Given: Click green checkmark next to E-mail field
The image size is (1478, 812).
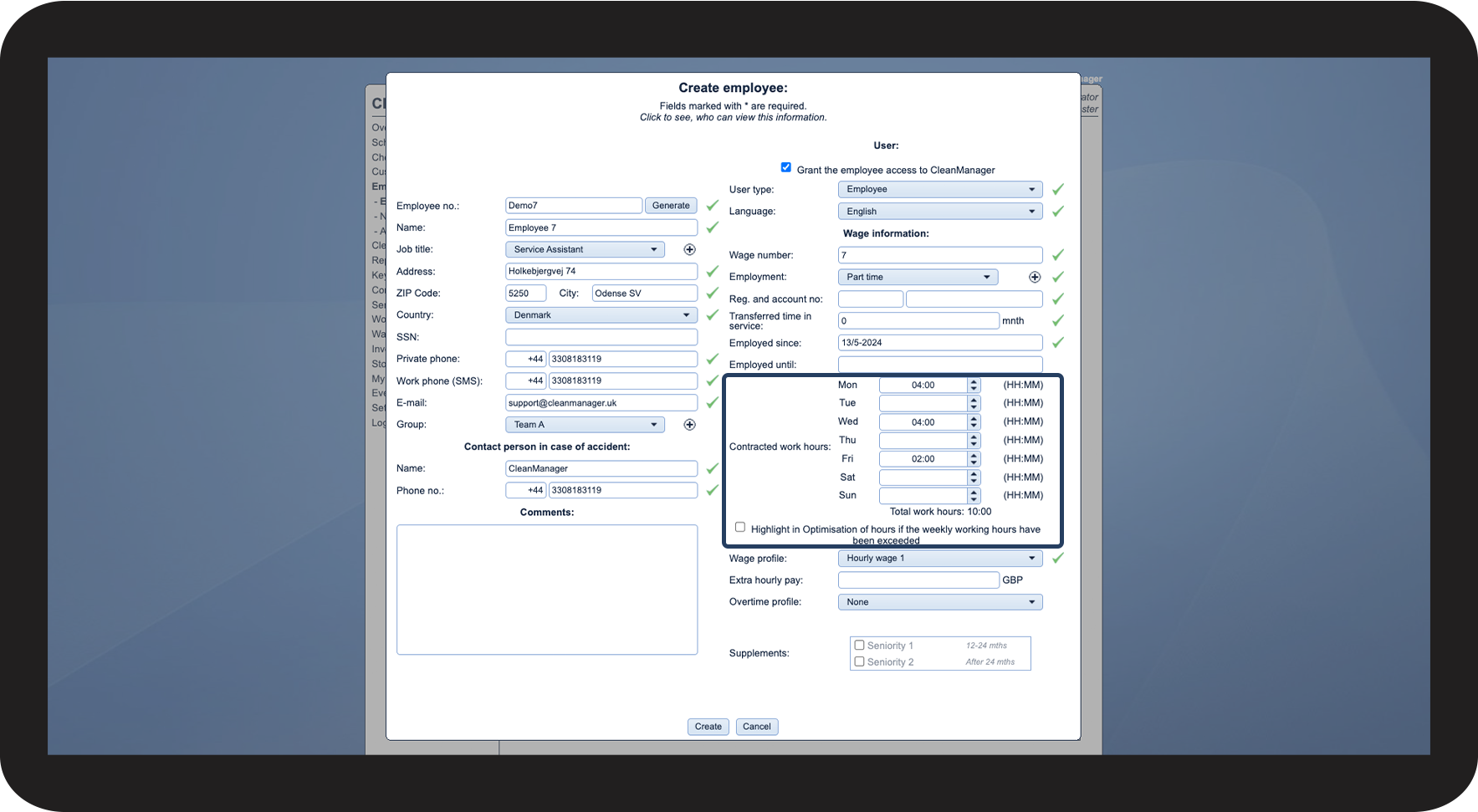Looking at the screenshot, I should pyautogui.click(x=713, y=402).
